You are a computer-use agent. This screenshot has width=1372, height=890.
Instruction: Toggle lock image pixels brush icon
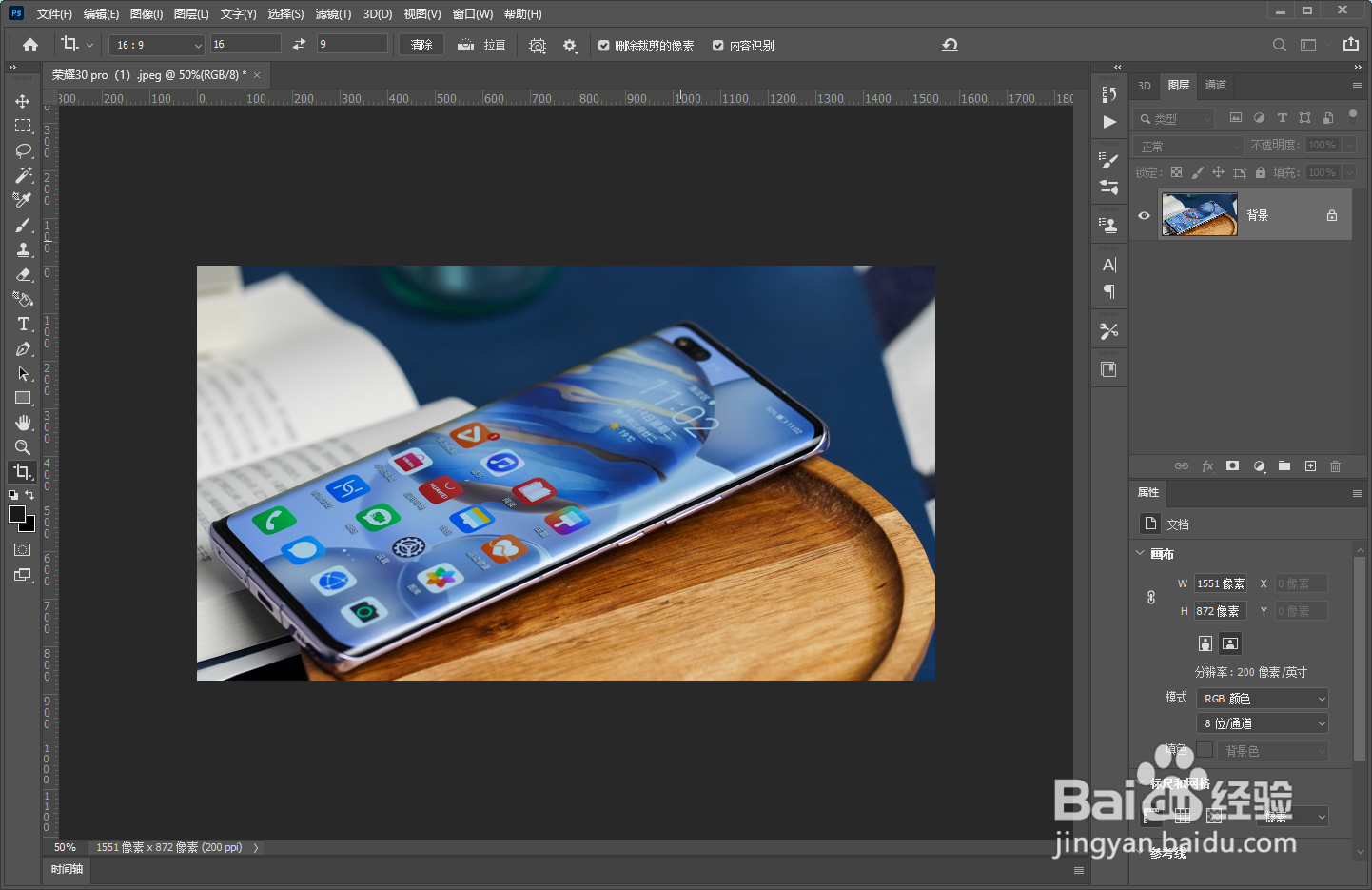[x=1197, y=172]
